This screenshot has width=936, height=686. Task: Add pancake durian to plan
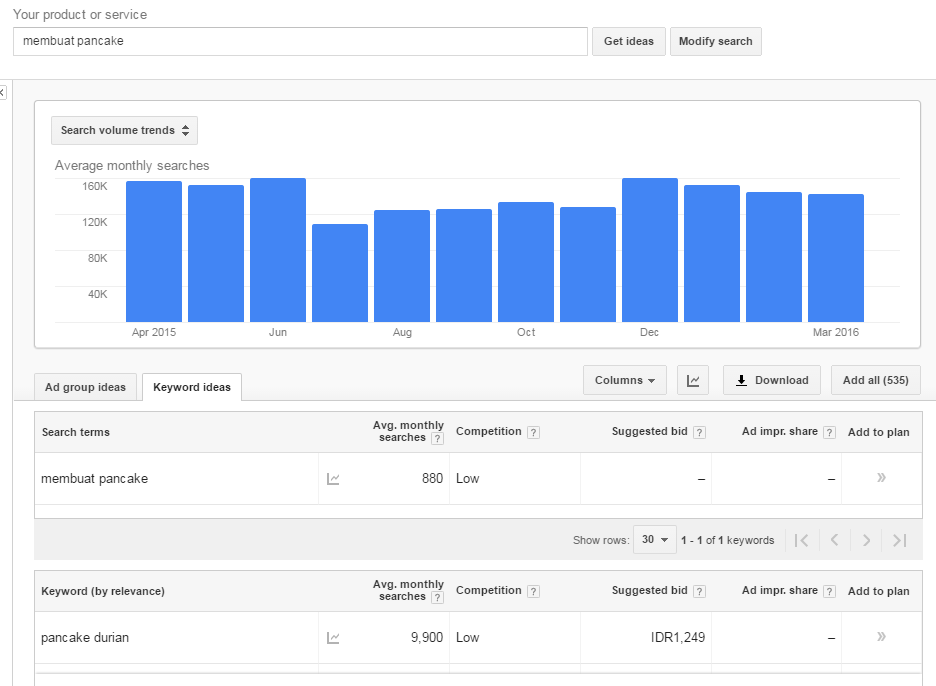[x=881, y=636]
